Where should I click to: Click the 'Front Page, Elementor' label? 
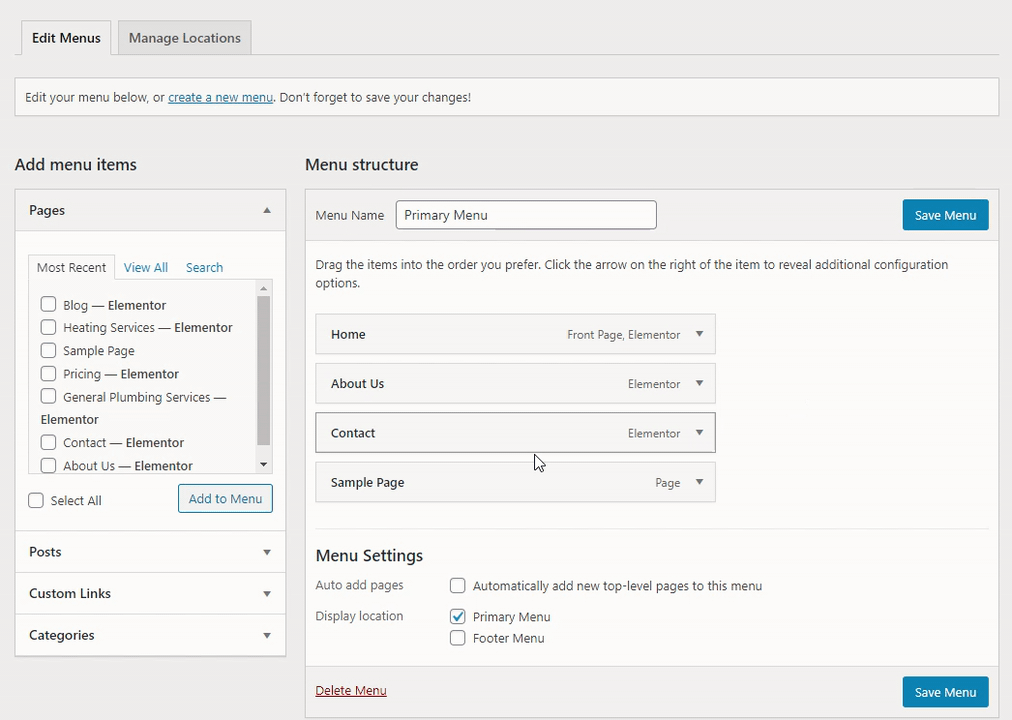623,335
